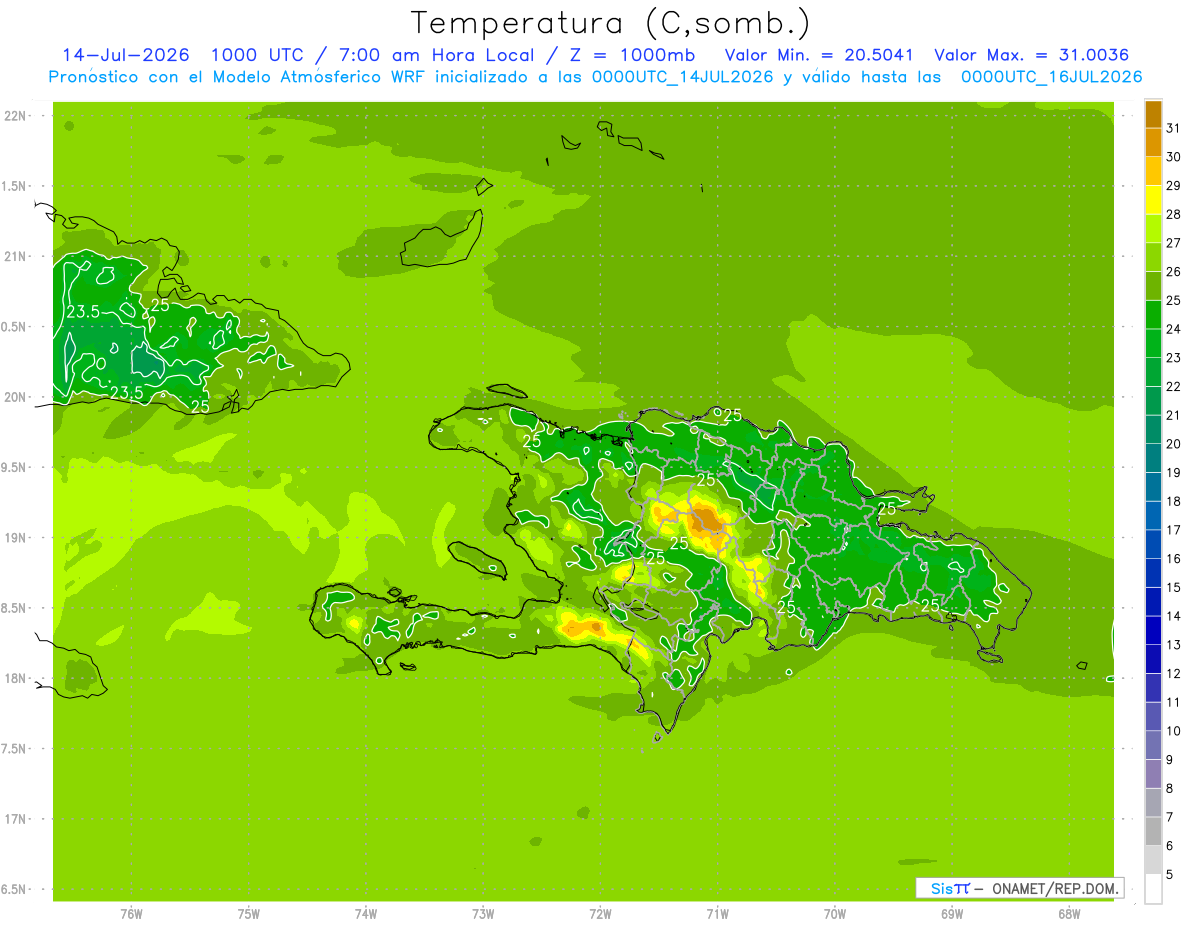Viewport: 1200px width, 927px height.
Task: Click the yellow swatch between legend 29 and 28
Action: [1153, 200]
